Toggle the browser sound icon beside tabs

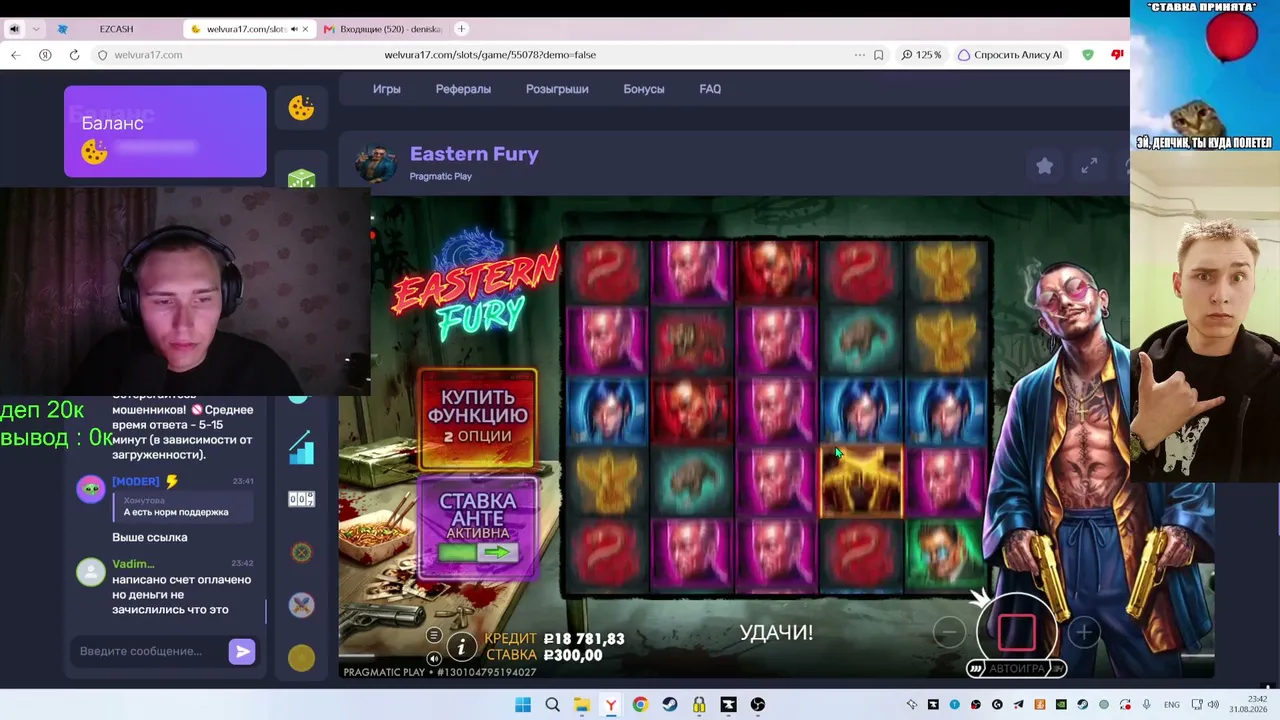(14, 29)
